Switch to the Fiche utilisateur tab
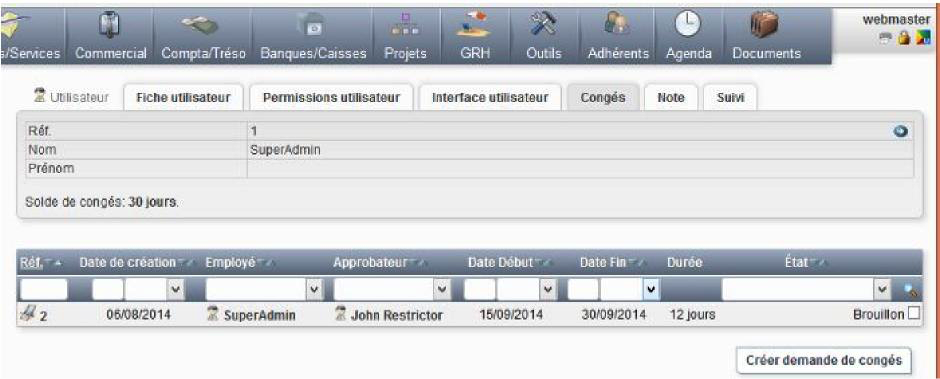Screen dimensions: 940x379 click(x=183, y=98)
